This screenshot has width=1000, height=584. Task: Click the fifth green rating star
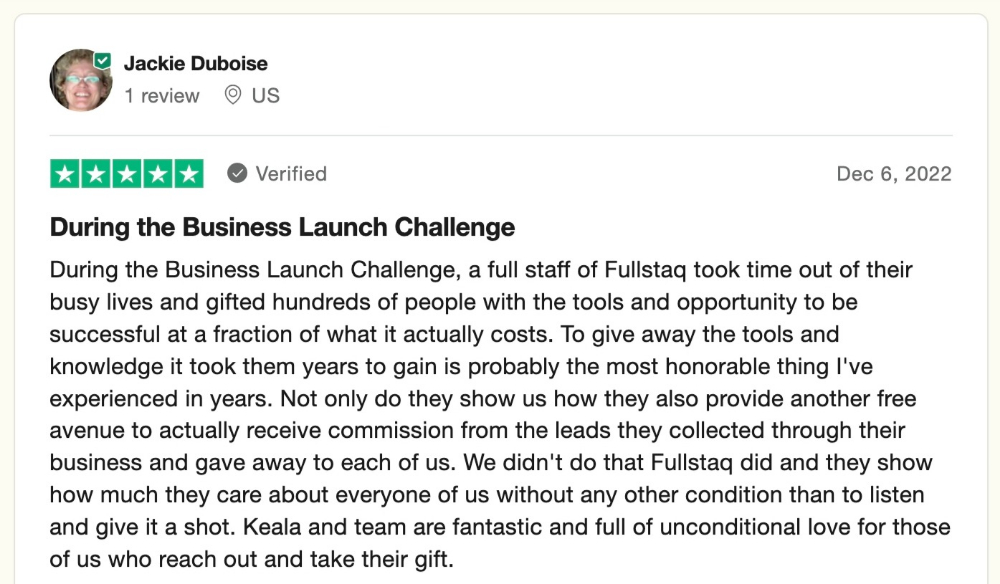pyautogui.click(x=189, y=173)
